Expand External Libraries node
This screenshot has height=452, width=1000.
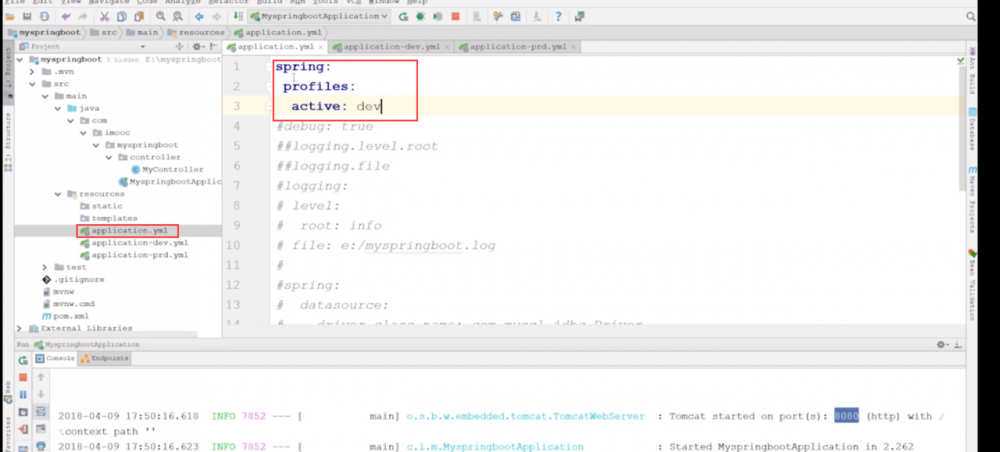pyautogui.click(x=19, y=328)
